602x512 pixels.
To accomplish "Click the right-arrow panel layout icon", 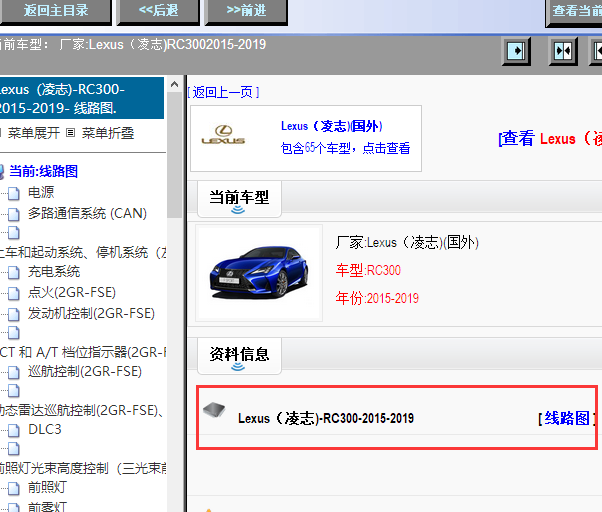I will tap(516, 51).
